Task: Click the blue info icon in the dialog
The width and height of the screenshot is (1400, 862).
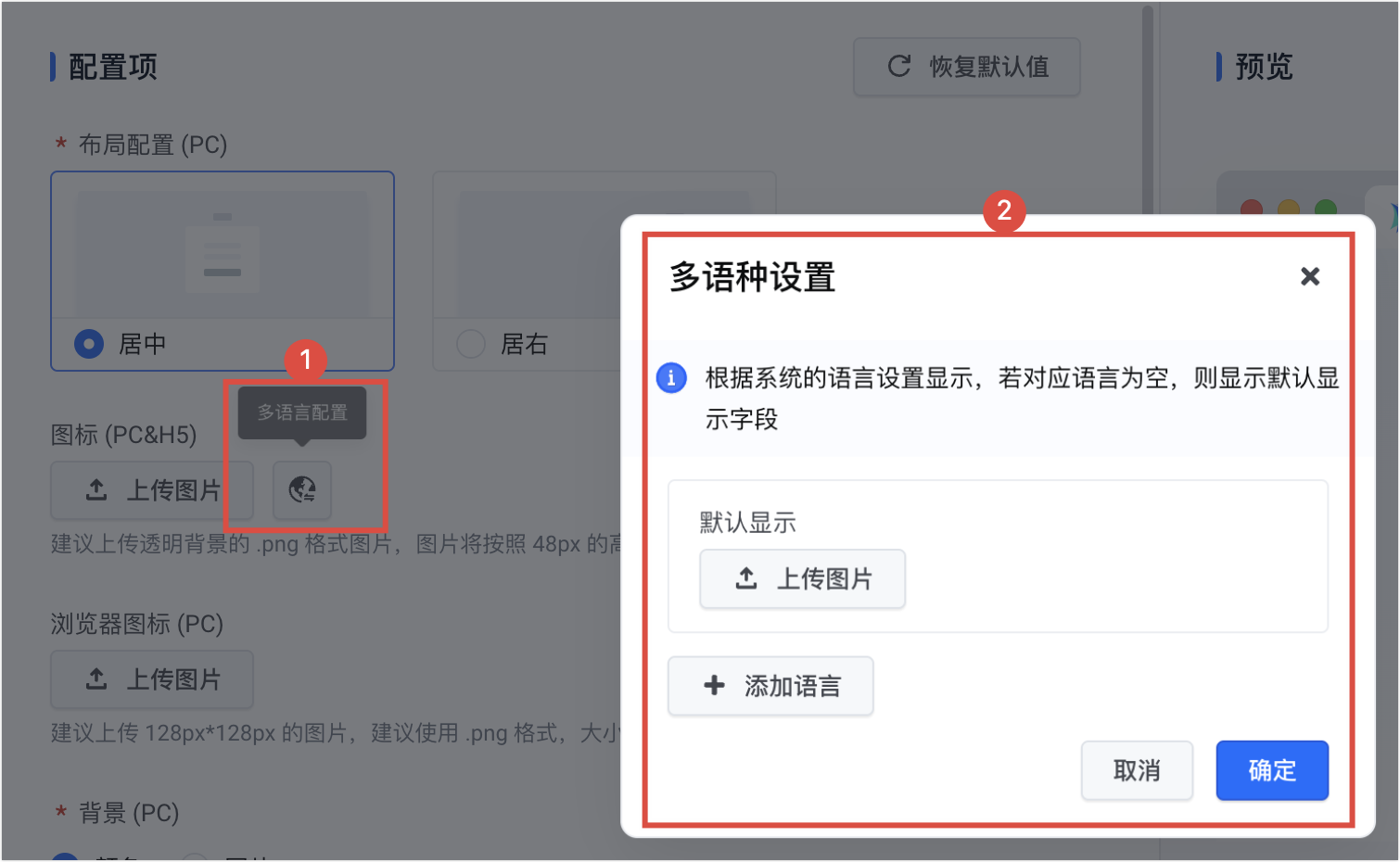Action: 671,378
